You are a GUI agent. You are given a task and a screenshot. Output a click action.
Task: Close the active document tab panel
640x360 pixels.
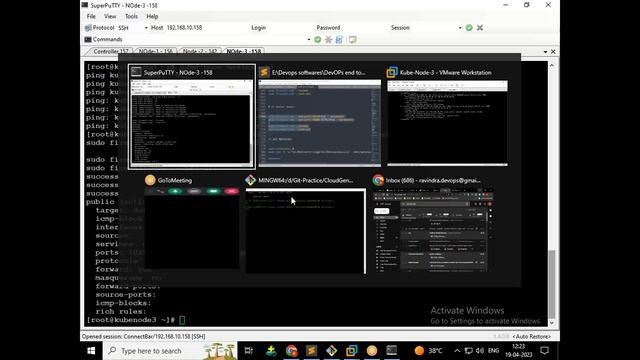point(553,52)
